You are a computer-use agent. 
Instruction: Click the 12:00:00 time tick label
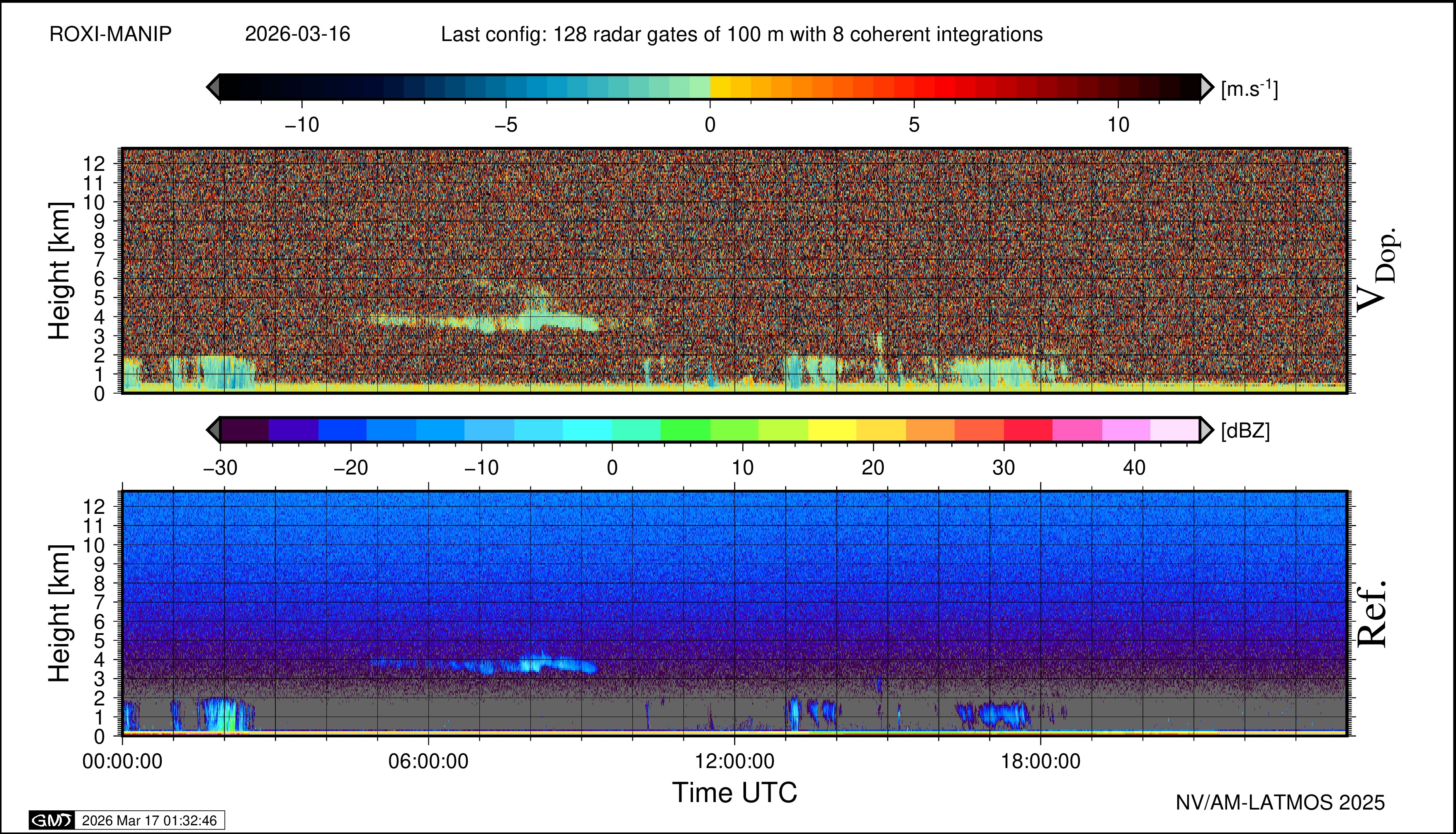click(734, 762)
